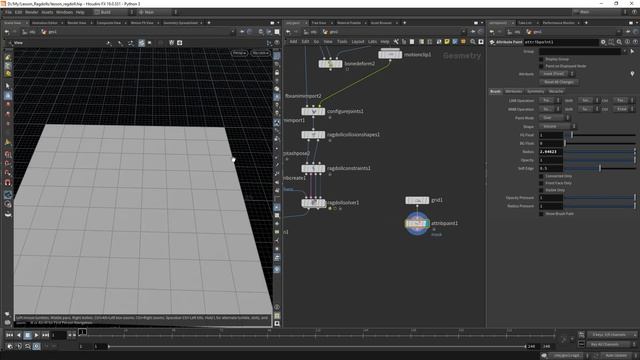Select the Symmetry parameter tab
Viewport: 640px width, 360px height.
[535, 91]
